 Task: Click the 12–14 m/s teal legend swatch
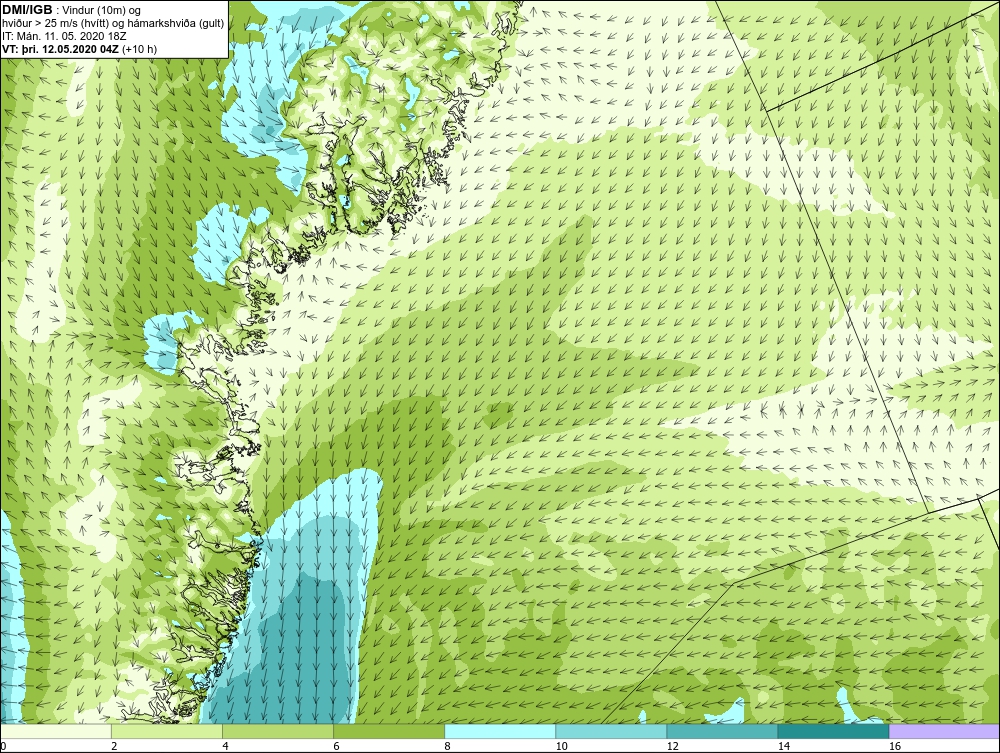pos(722,731)
